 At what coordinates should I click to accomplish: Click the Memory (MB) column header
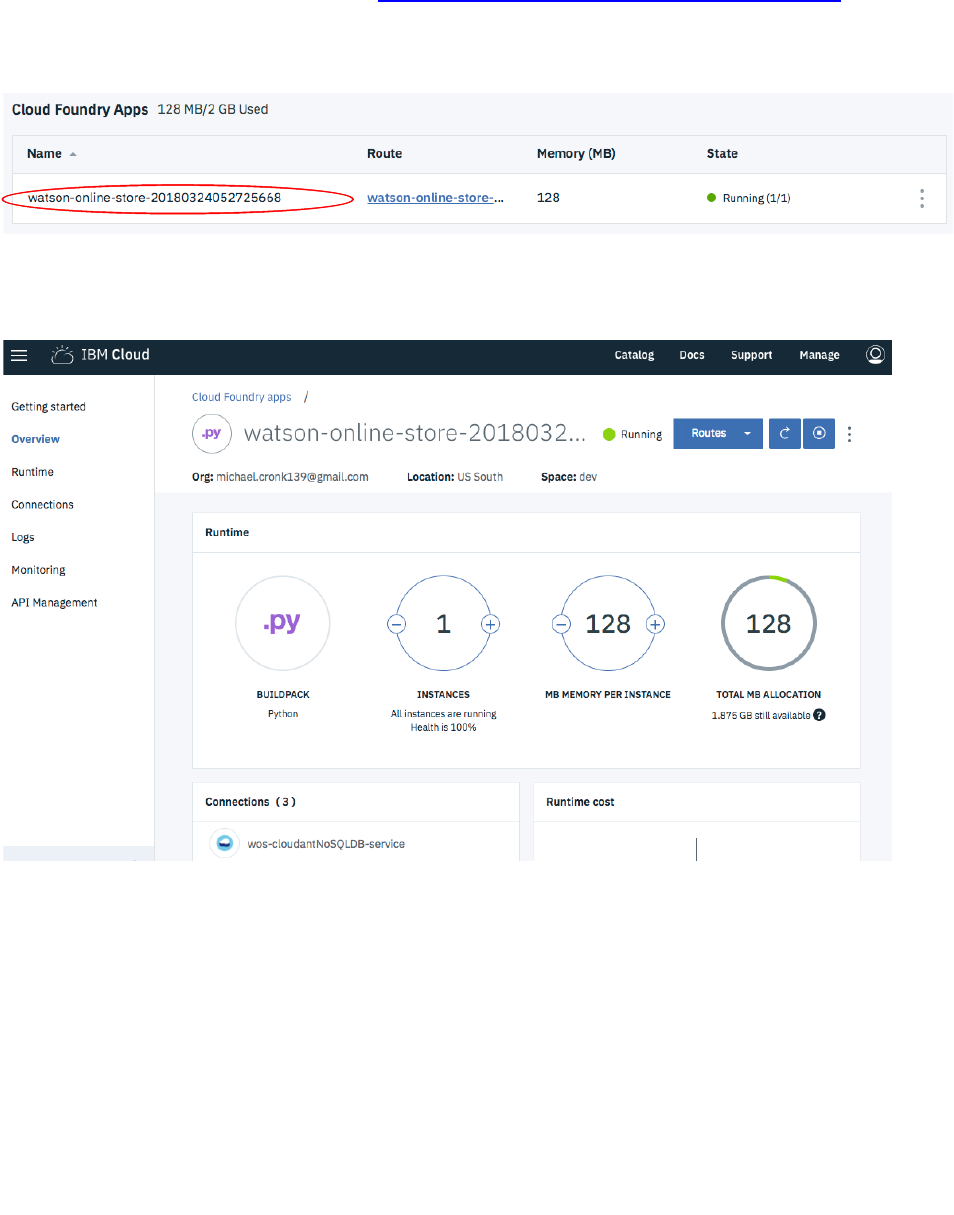576,154
